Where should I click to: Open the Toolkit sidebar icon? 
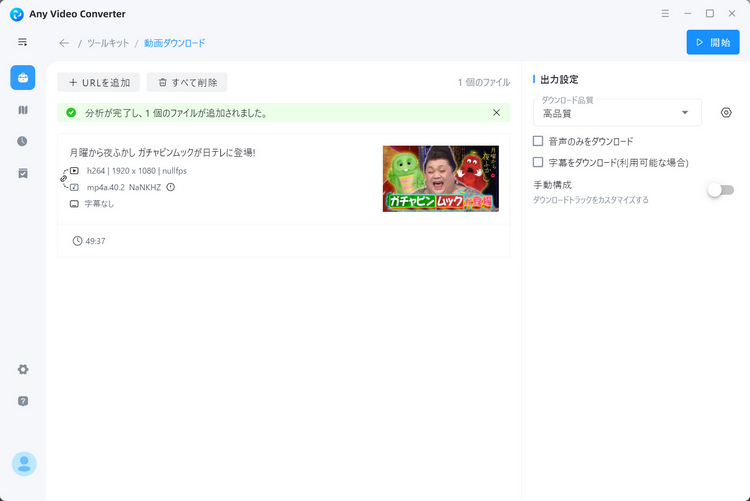pos(22,78)
